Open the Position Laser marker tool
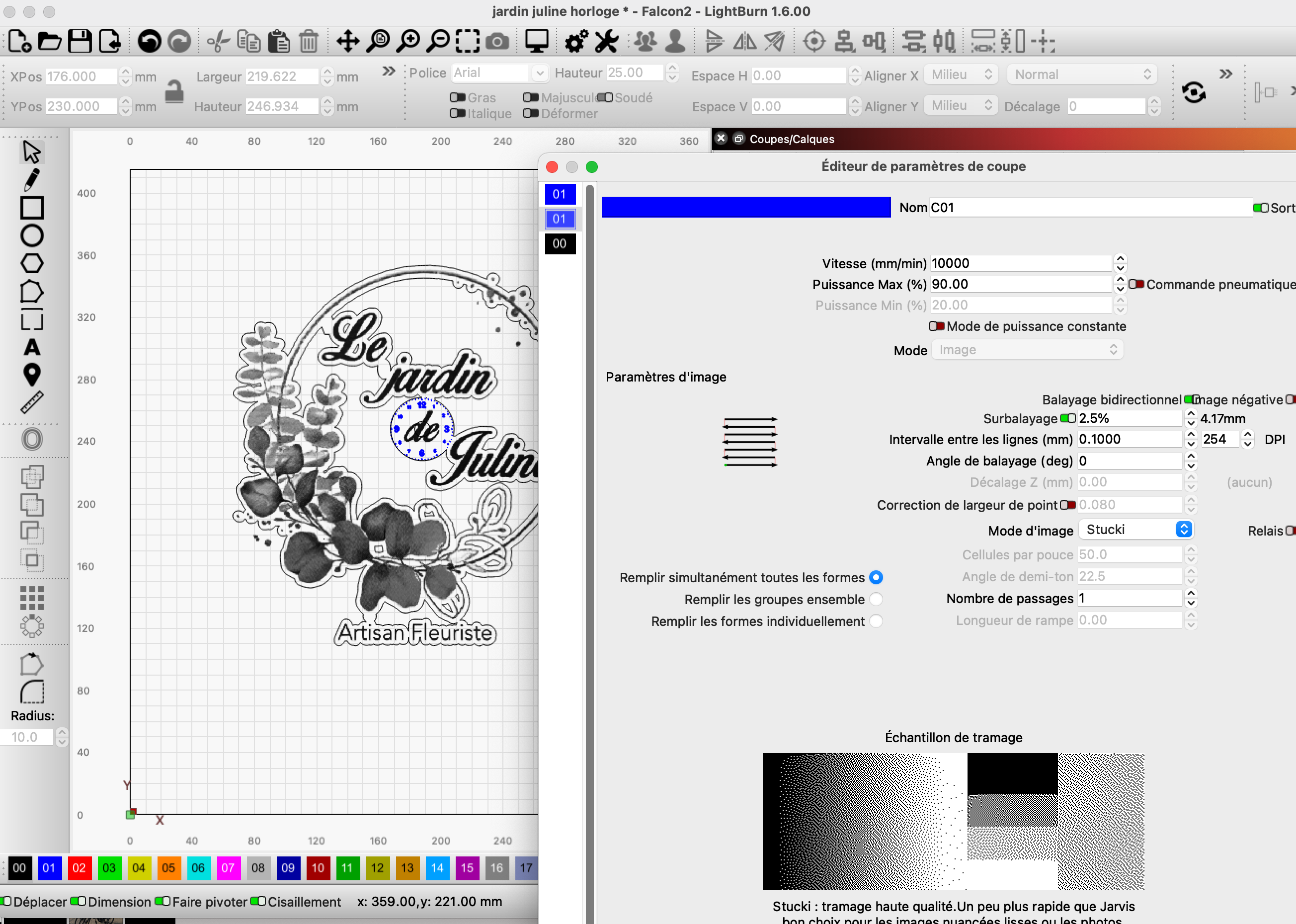 coord(32,375)
